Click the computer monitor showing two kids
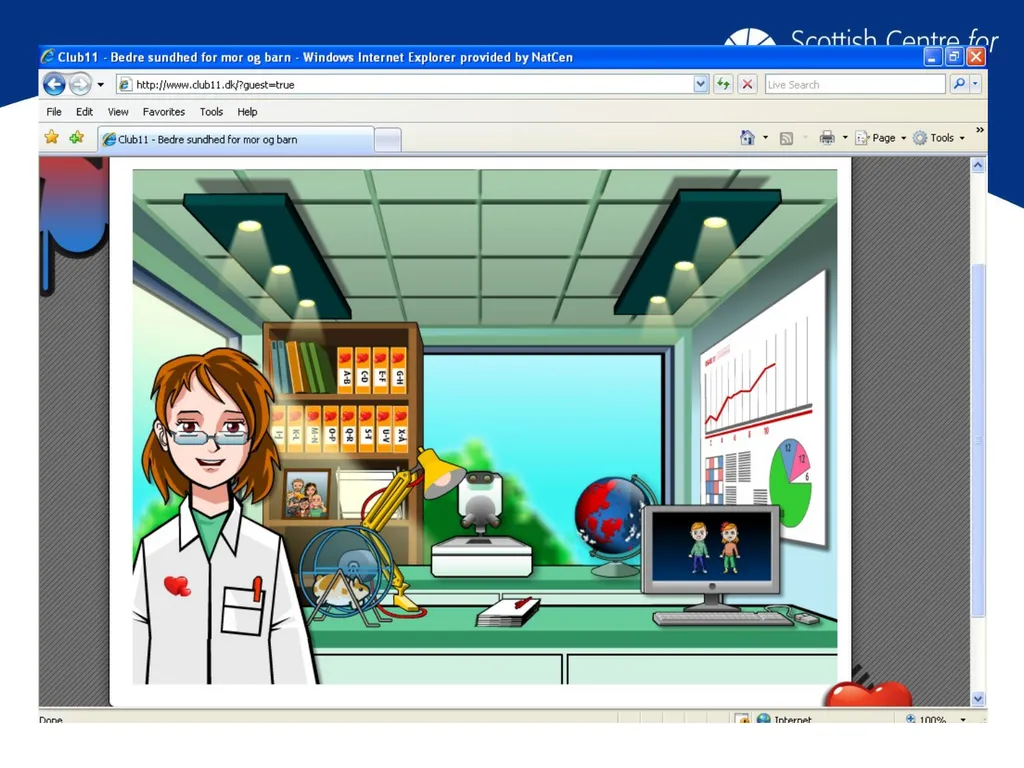This screenshot has height=768, width=1024. tap(711, 549)
